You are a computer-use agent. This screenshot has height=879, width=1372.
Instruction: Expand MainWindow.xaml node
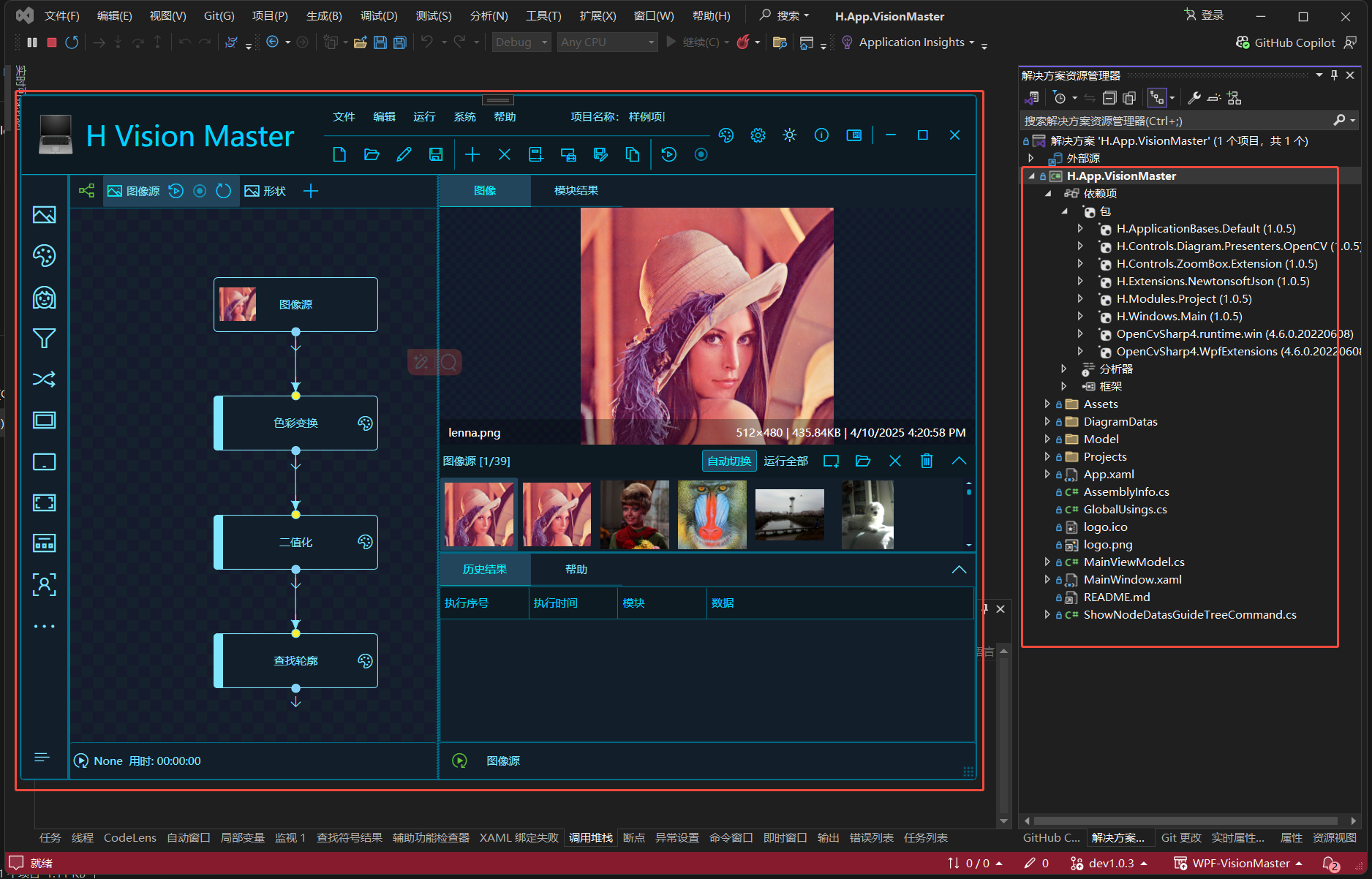(x=1047, y=579)
